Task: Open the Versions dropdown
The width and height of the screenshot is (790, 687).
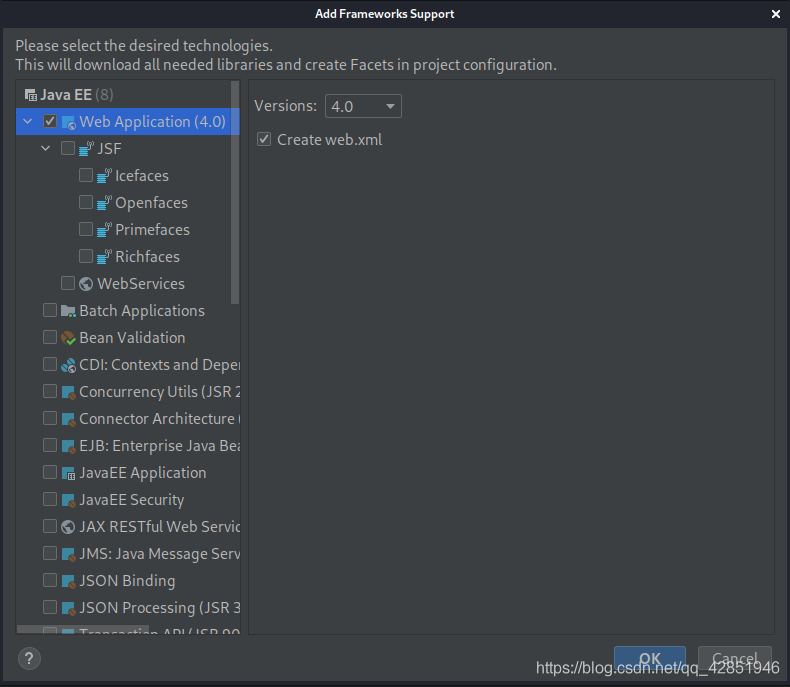Action: [363, 106]
